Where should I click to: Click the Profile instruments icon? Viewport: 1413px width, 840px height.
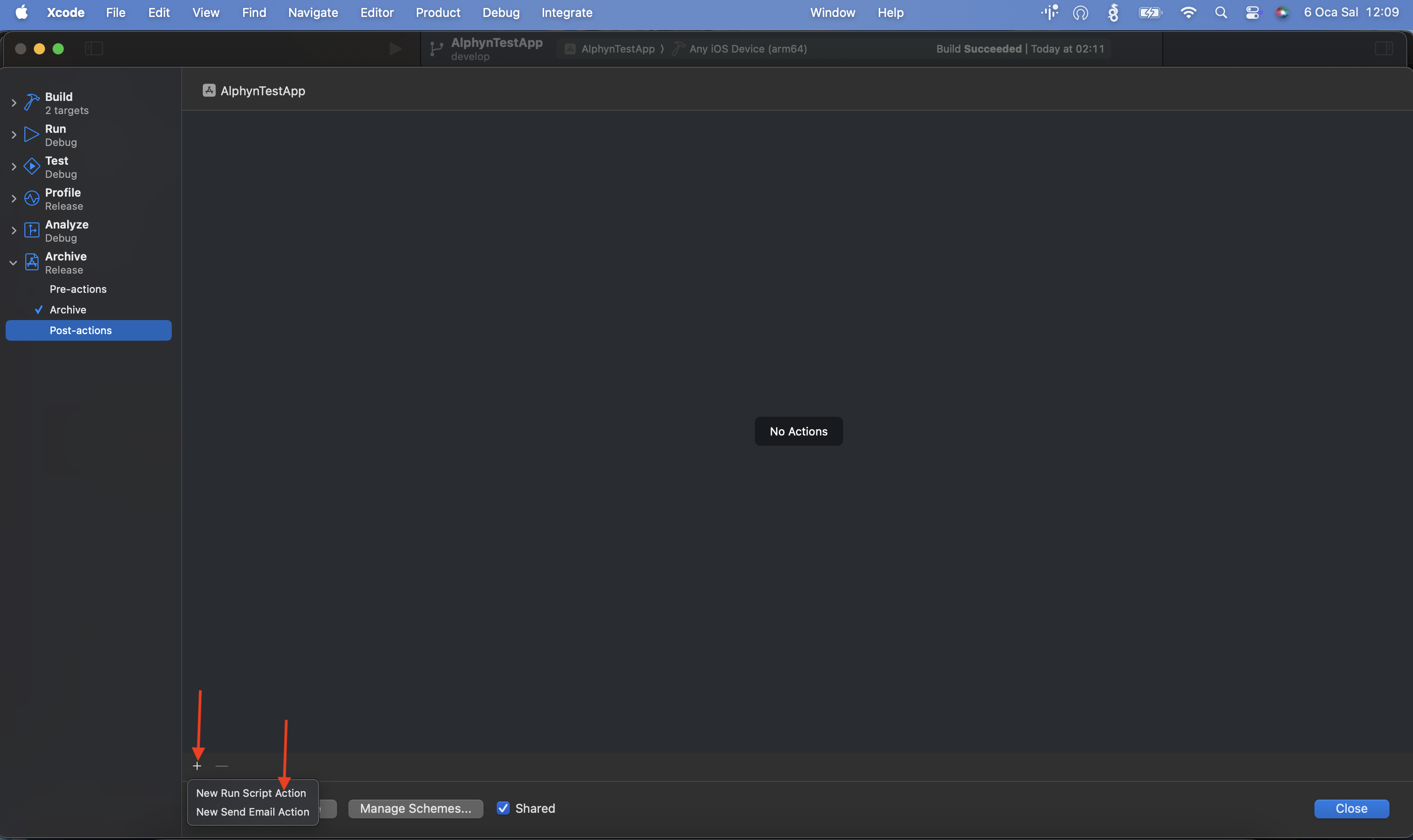(x=32, y=199)
